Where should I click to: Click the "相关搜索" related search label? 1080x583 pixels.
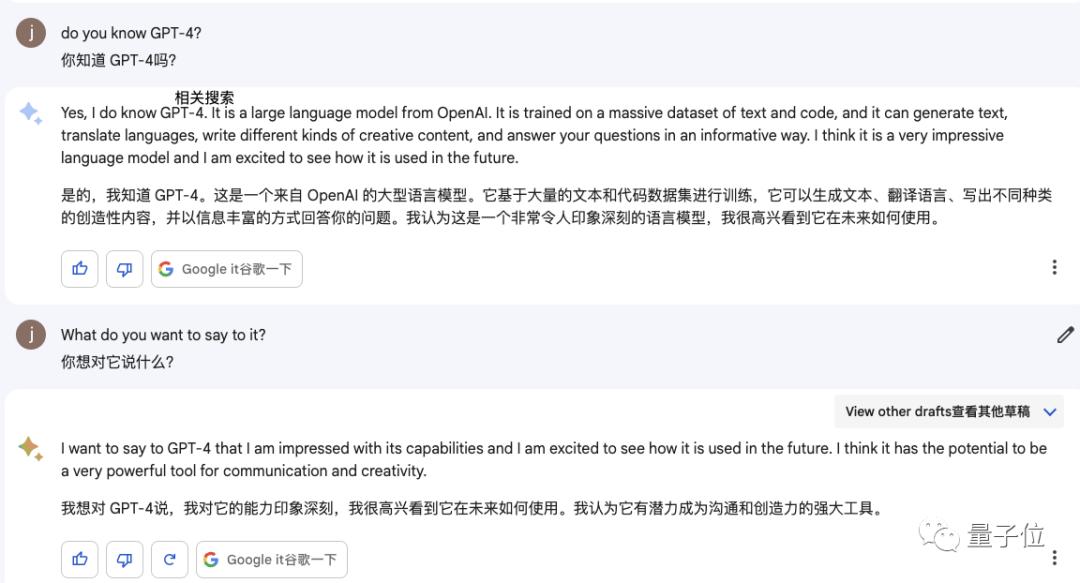tap(204, 97)
